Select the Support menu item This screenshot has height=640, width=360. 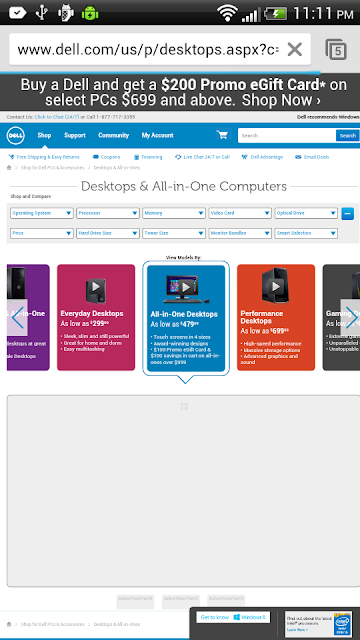(75, 136)
